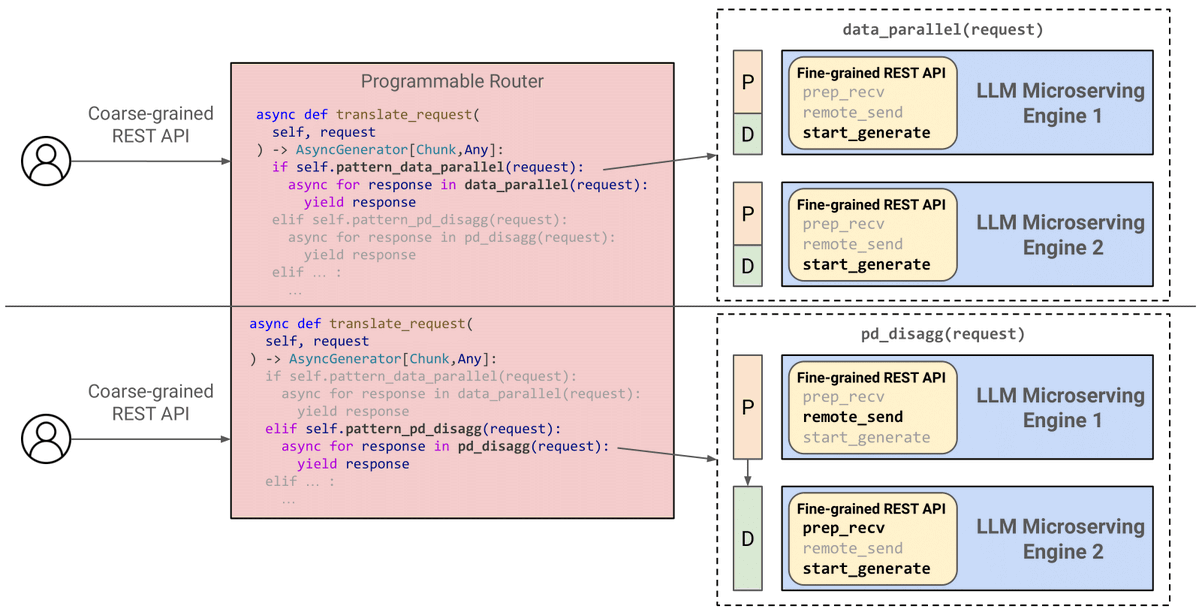Click "Fine-grained REST API" heading in pd_disagg Engine 1
1199x612 pixels.
871,377
